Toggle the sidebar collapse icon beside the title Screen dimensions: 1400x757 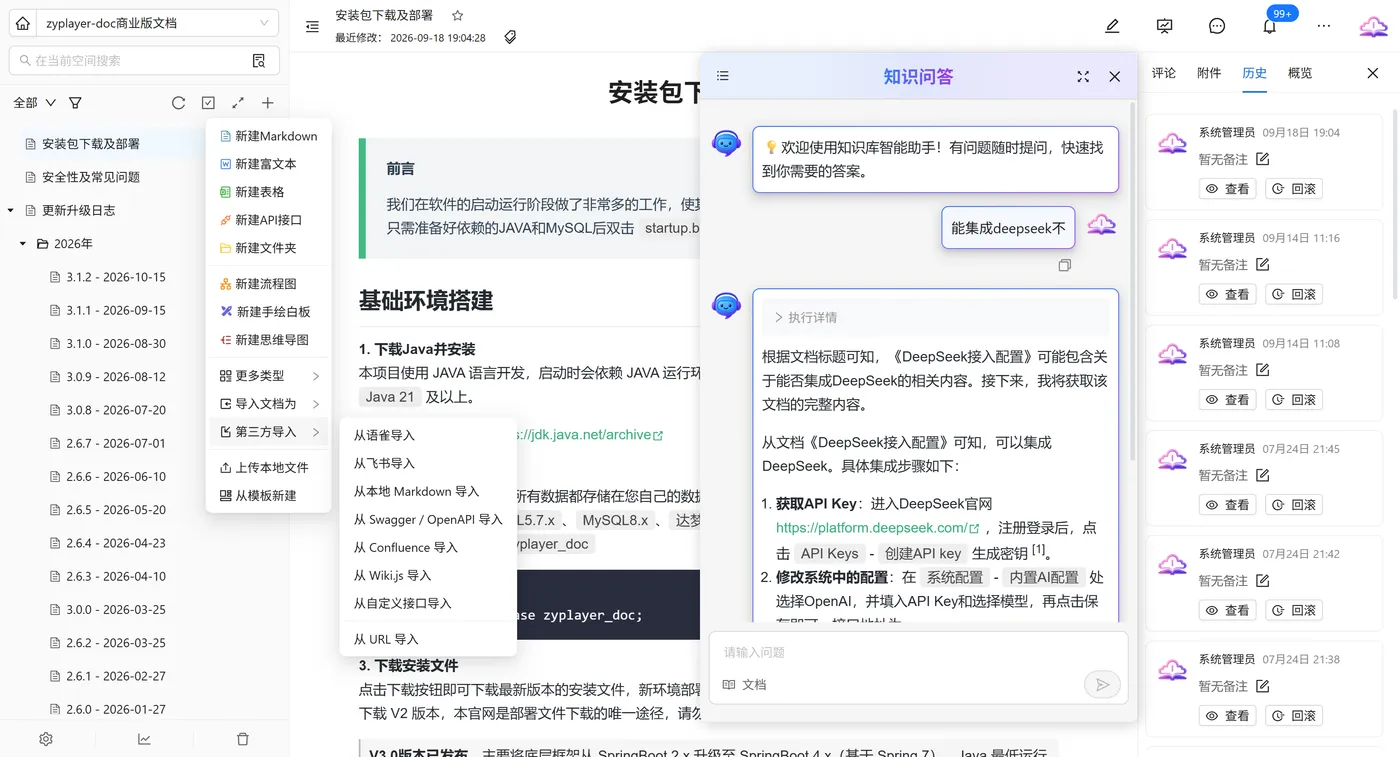click(313, 27)
